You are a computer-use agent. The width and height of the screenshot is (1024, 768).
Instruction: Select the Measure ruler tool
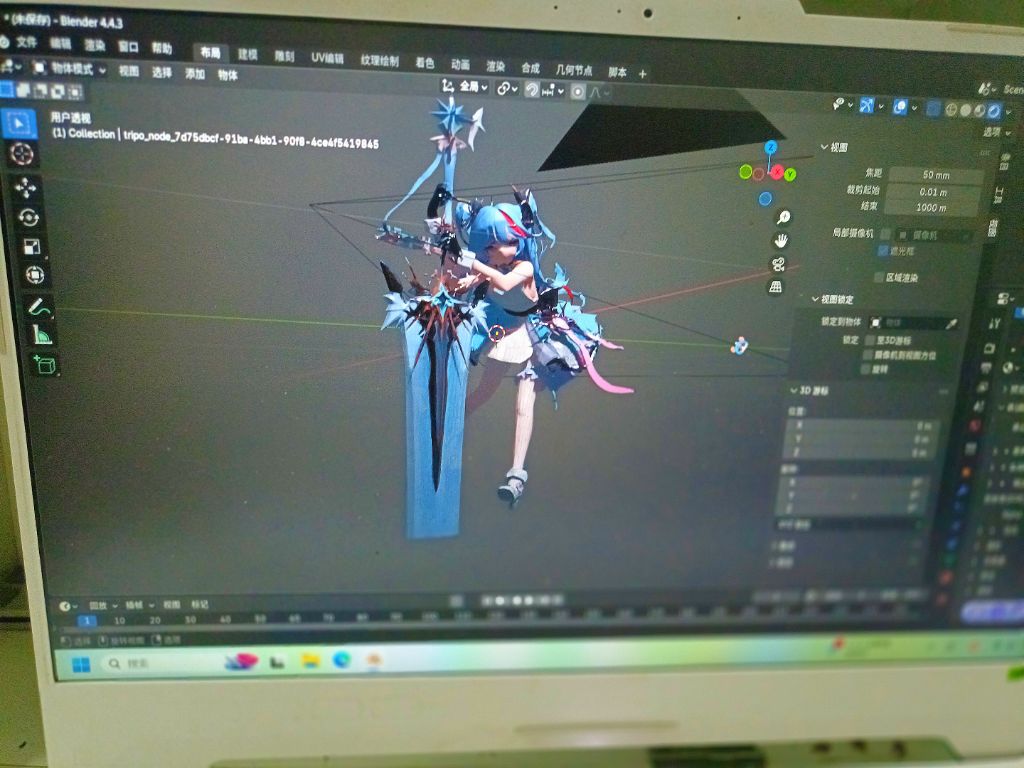pyautogui.click(x=42, y=335)
